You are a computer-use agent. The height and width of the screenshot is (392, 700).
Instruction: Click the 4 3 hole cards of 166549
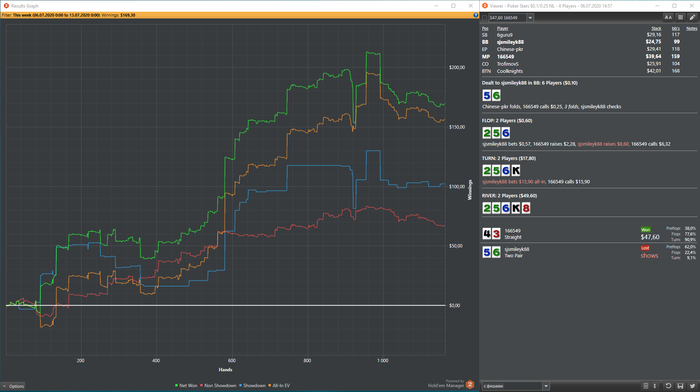[492, 234]
